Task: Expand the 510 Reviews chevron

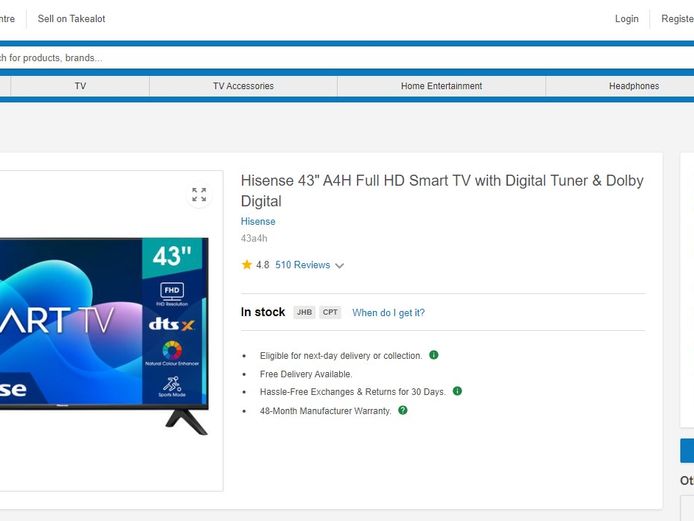Action: (339, 266)
